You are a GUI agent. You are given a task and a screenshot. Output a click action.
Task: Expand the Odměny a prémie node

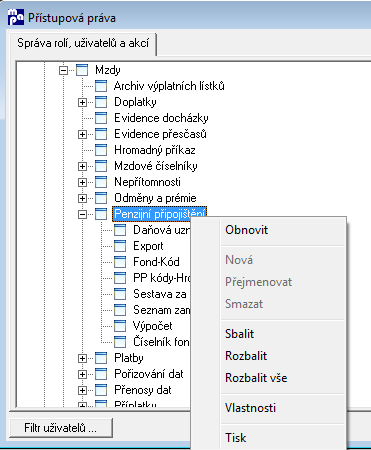pyautogui.click(x=82, y=198)
